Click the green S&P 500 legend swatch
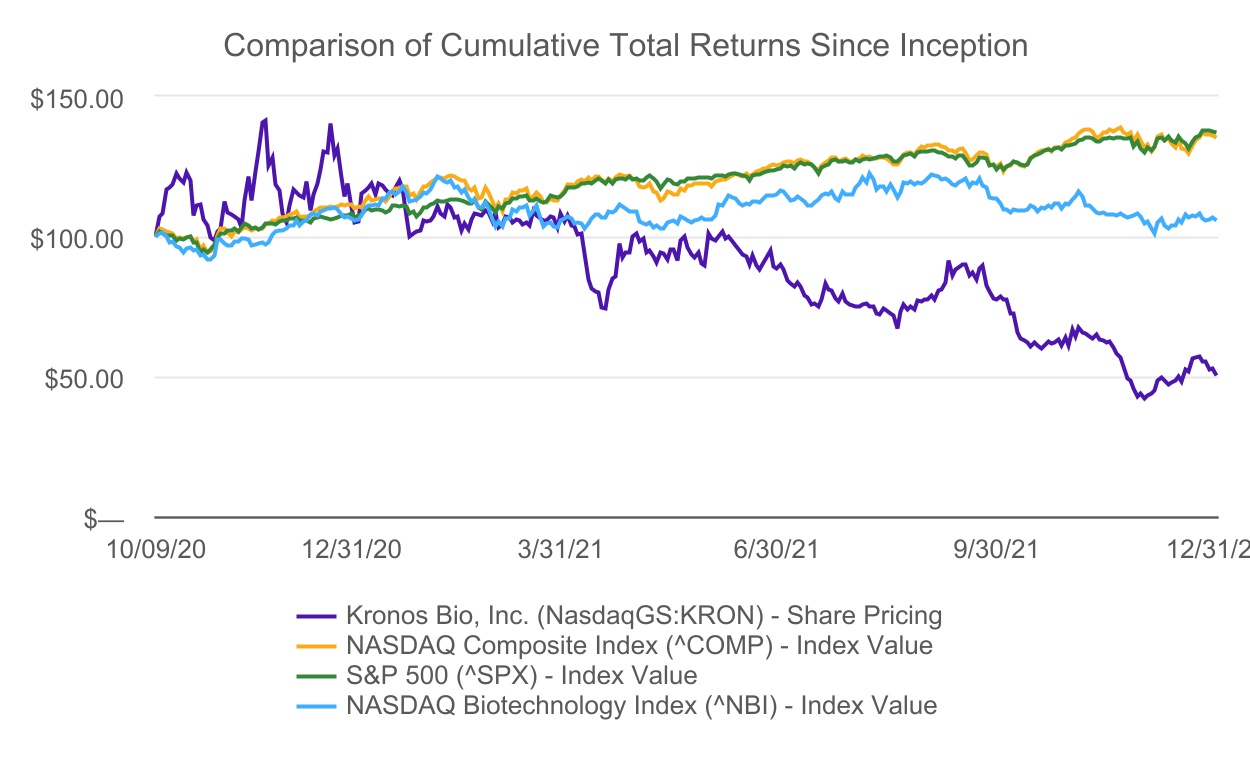1250x760 pixels. pyautogui.click(x=318, y=675)
